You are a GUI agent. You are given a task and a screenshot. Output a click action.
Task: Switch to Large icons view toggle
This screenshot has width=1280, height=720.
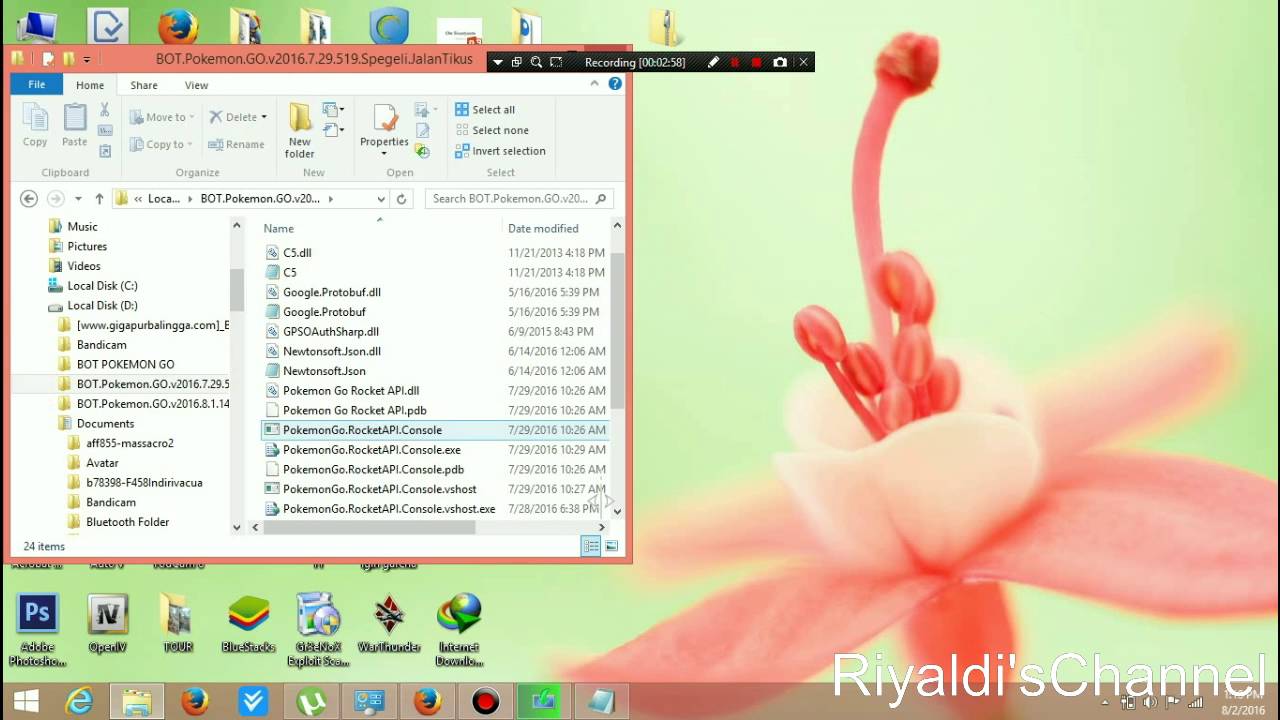pyautogui.click(x=611, y=546)
